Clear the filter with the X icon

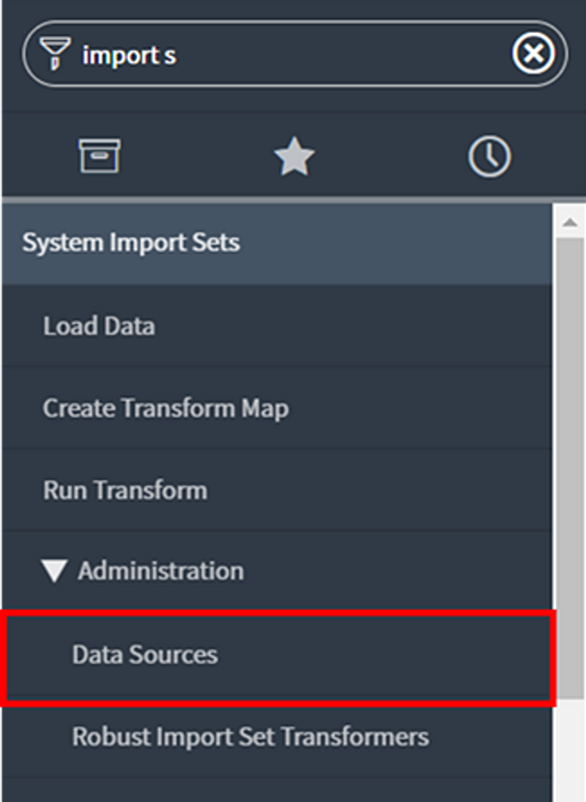[533, 53]
